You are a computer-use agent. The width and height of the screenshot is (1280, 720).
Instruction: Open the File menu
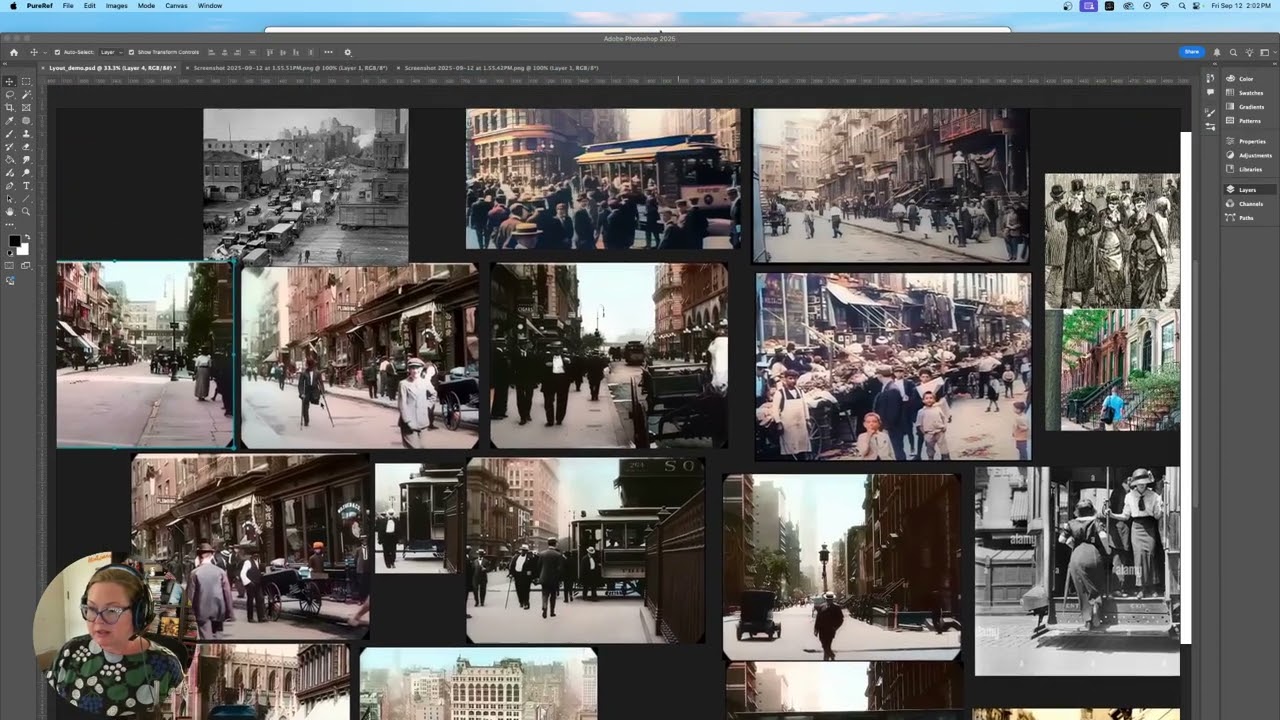[x=68, y=6]
